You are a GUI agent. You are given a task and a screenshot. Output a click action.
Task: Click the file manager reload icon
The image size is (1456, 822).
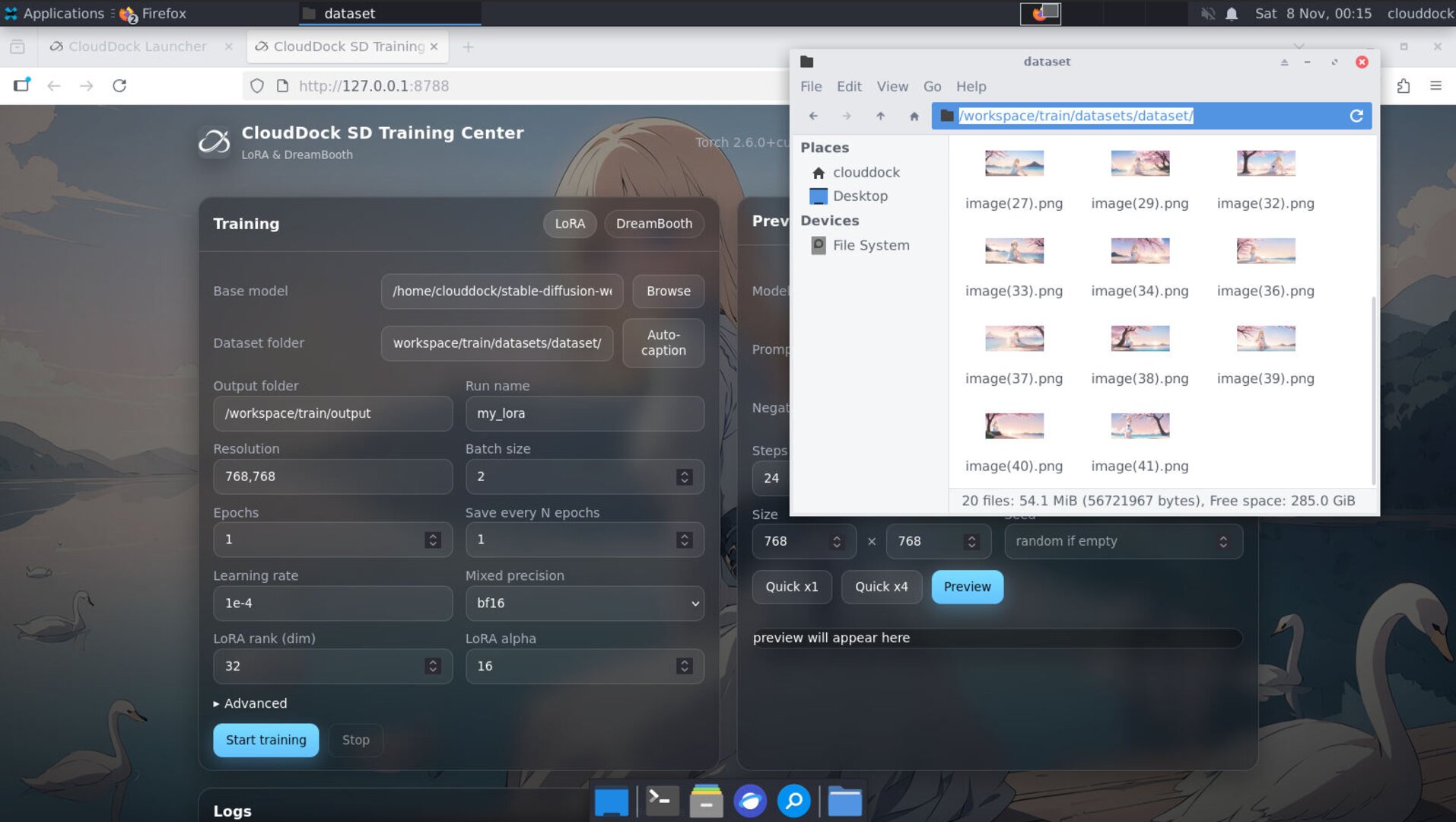coord(1356,116)
